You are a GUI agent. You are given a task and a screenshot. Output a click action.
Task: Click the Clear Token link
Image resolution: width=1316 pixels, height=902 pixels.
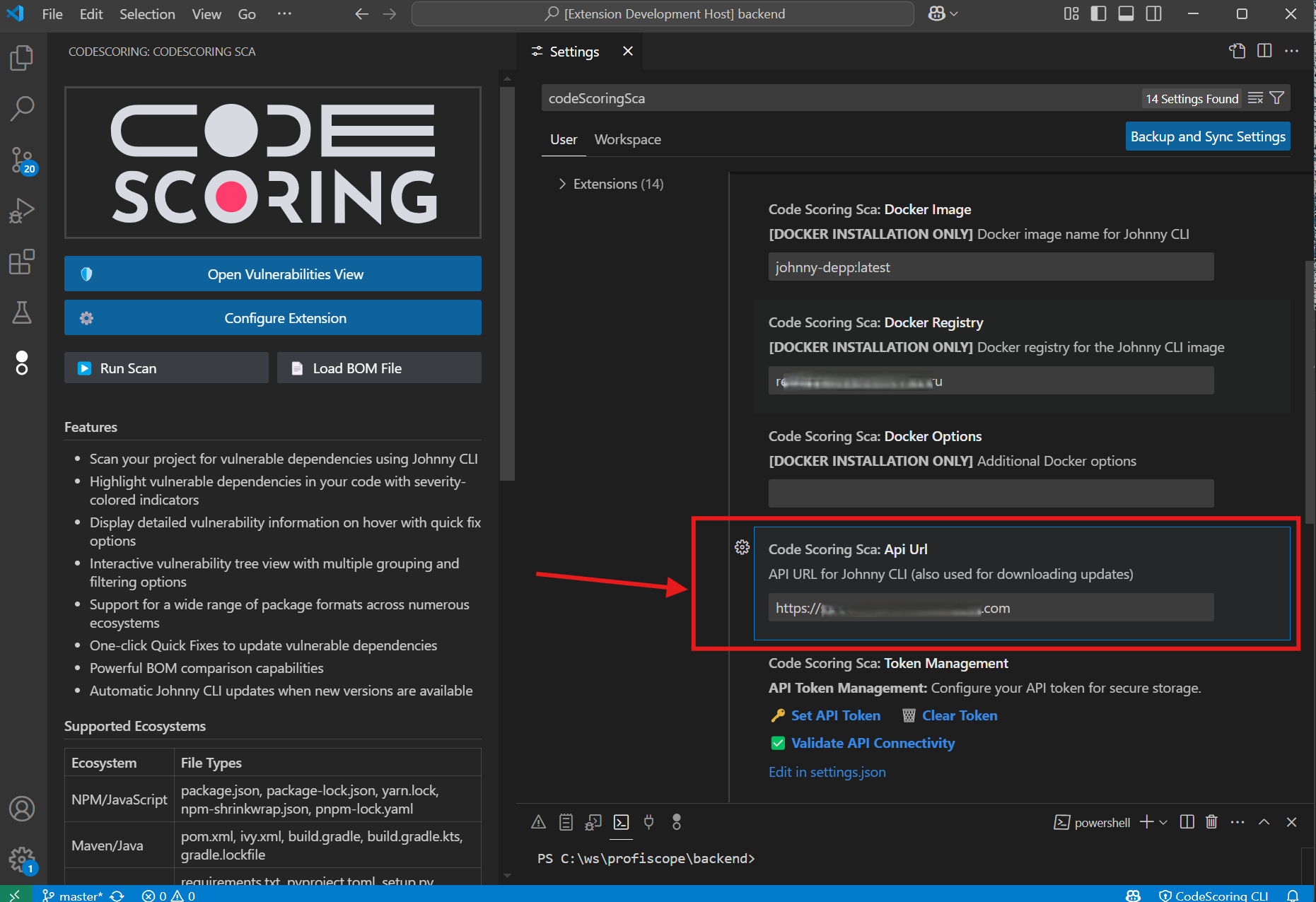point(960,715)
